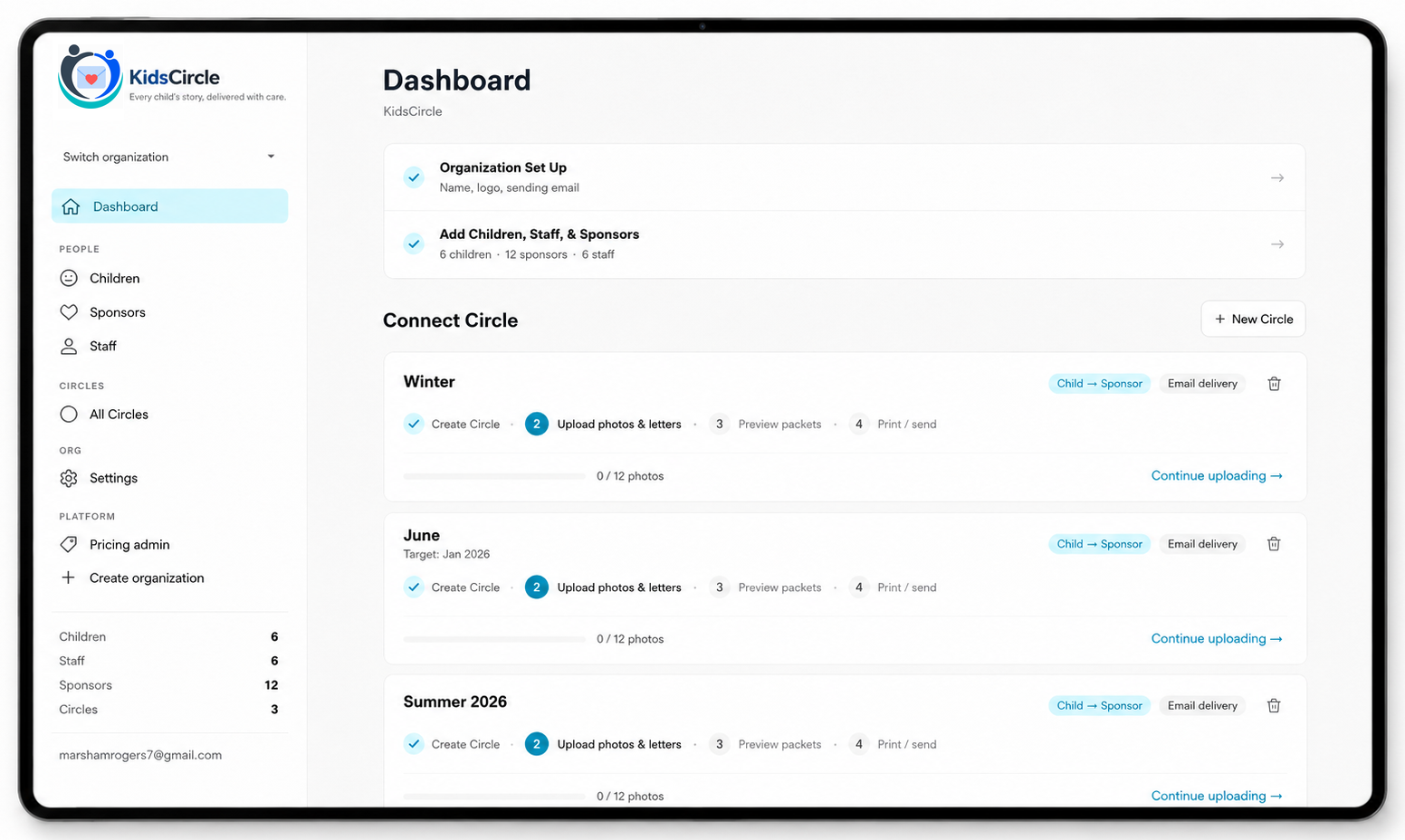The image size is (1405, 840).
Task: Select June's step 2 Upload photos & letters
Action: (603, 587)
